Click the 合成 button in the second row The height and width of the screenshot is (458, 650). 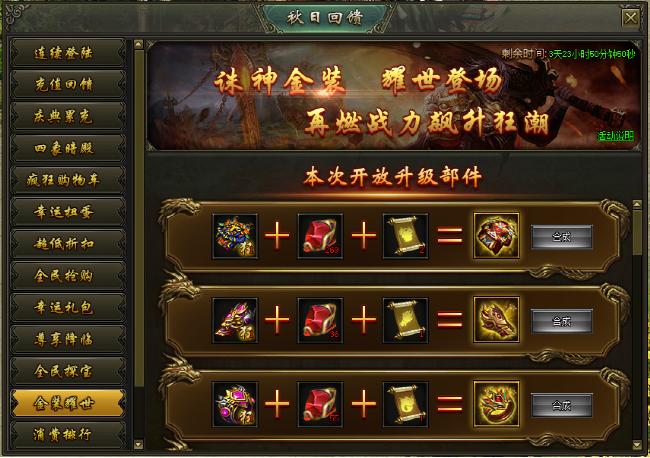(562, 321)
